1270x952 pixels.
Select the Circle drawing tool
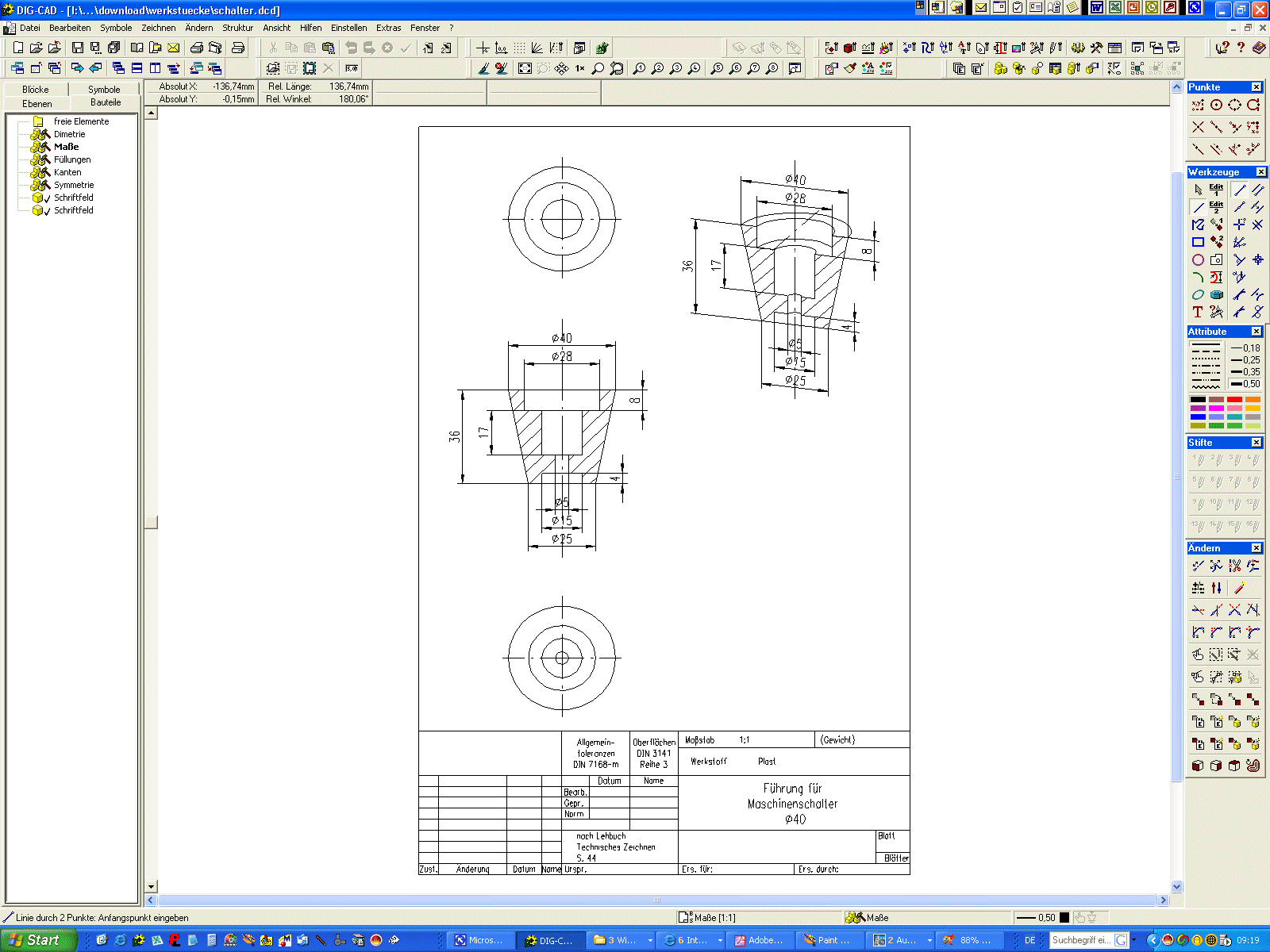[1198, 259]
